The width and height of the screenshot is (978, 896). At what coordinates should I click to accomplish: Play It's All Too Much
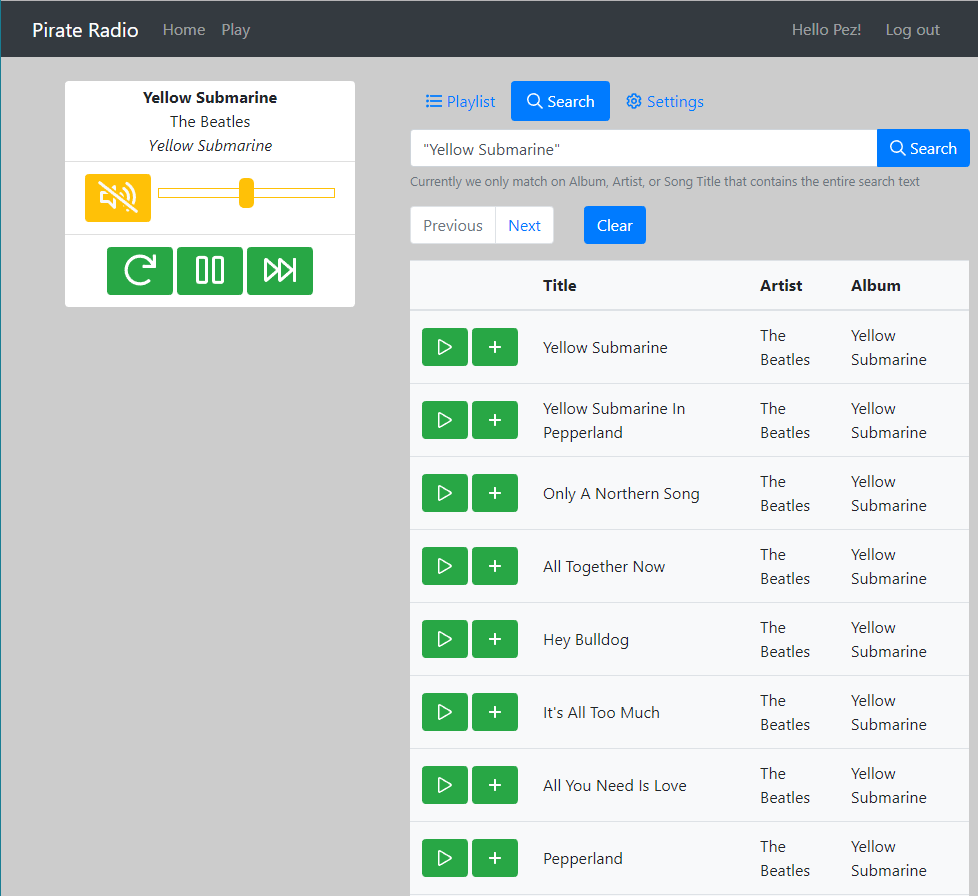445,711
